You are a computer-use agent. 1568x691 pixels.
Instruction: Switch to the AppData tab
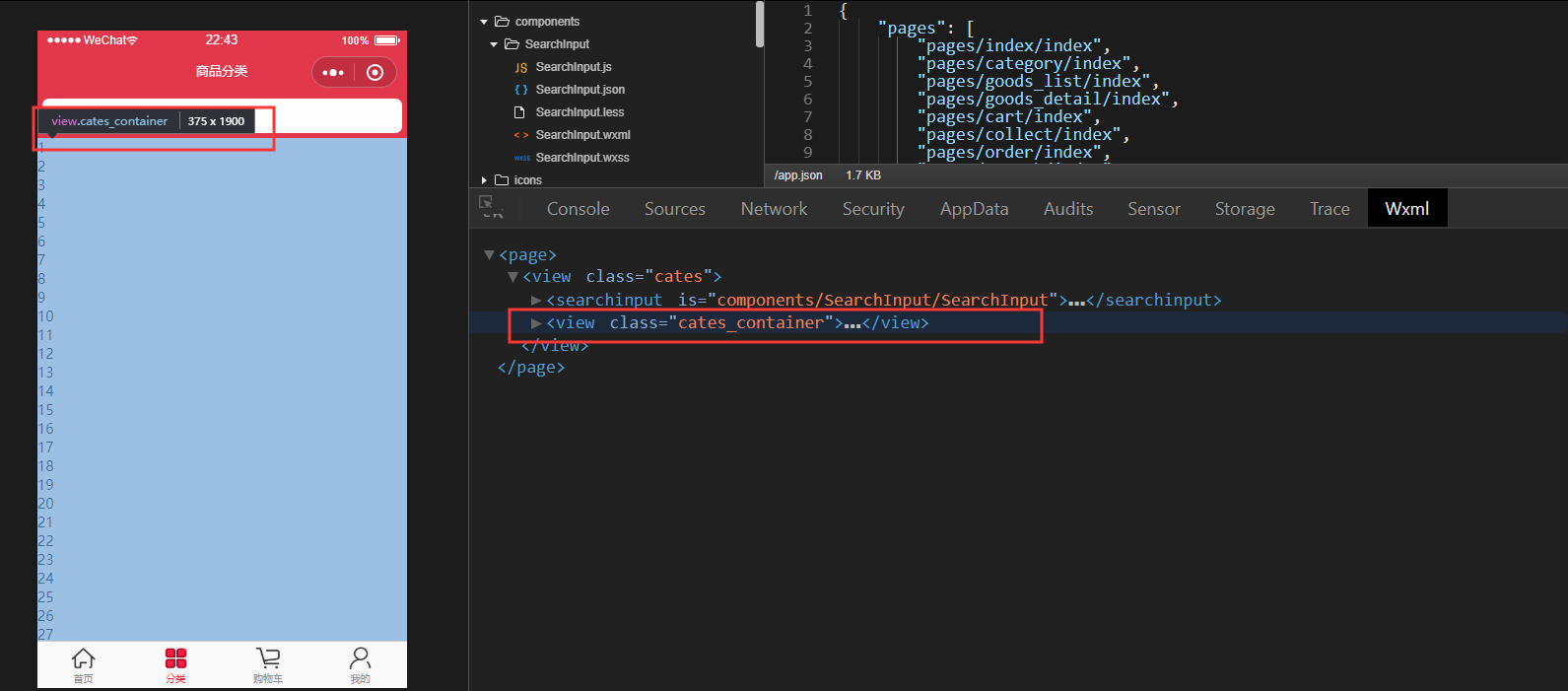(974, 209)
